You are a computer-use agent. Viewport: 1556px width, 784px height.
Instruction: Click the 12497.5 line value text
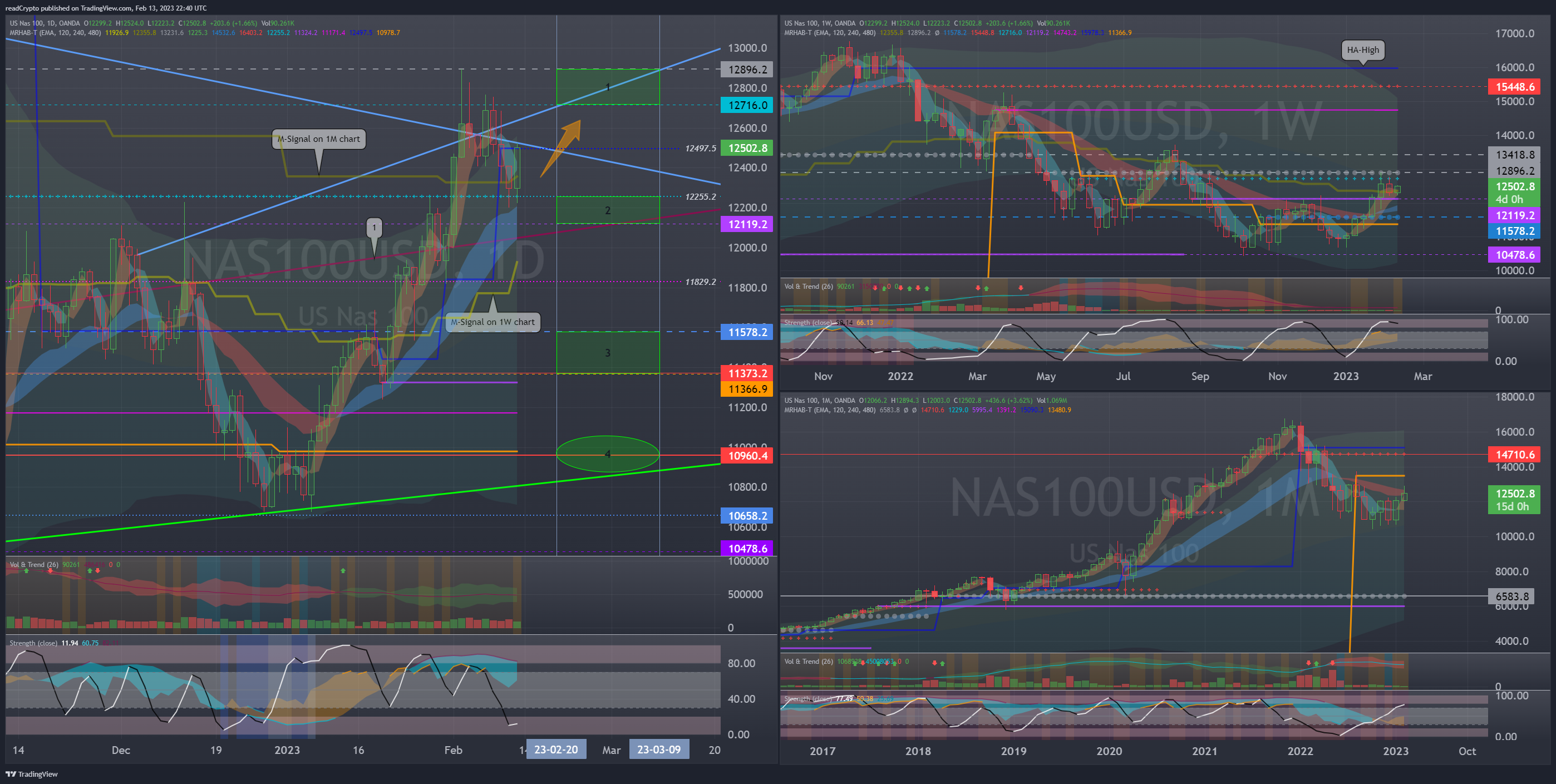pos(700,148)
